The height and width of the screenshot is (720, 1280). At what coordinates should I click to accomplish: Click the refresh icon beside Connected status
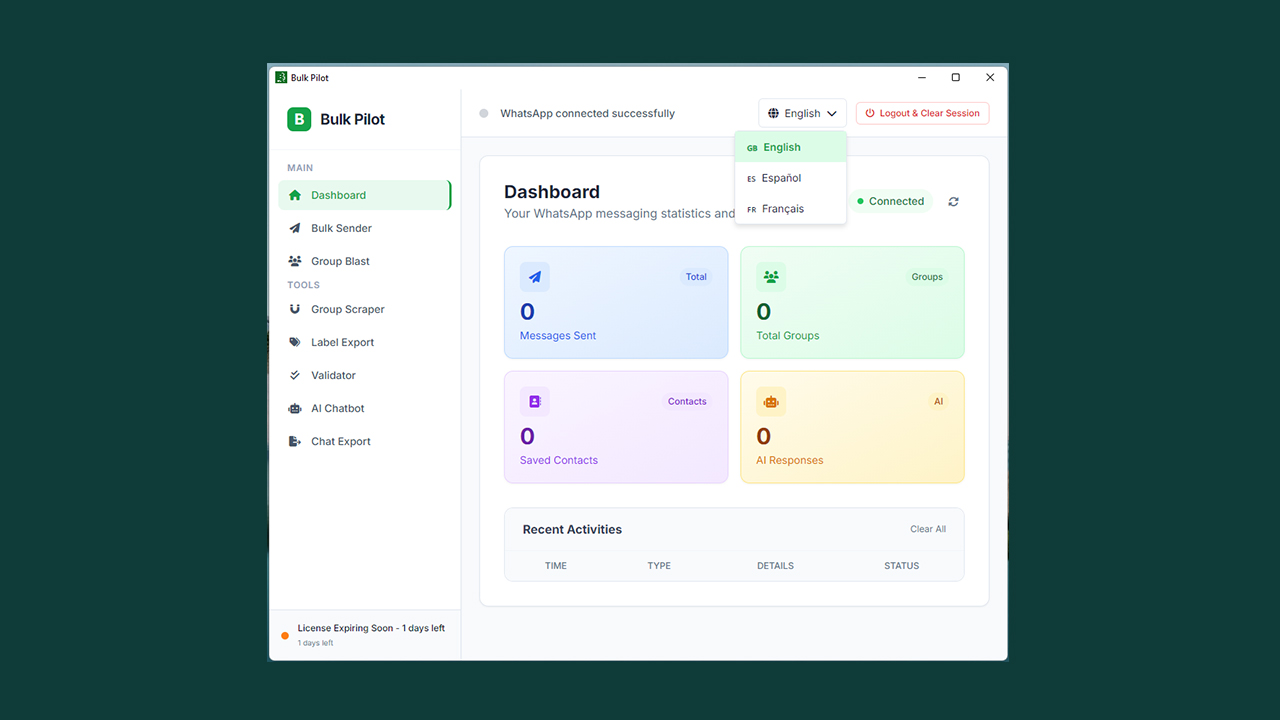[x=953, y=201]
